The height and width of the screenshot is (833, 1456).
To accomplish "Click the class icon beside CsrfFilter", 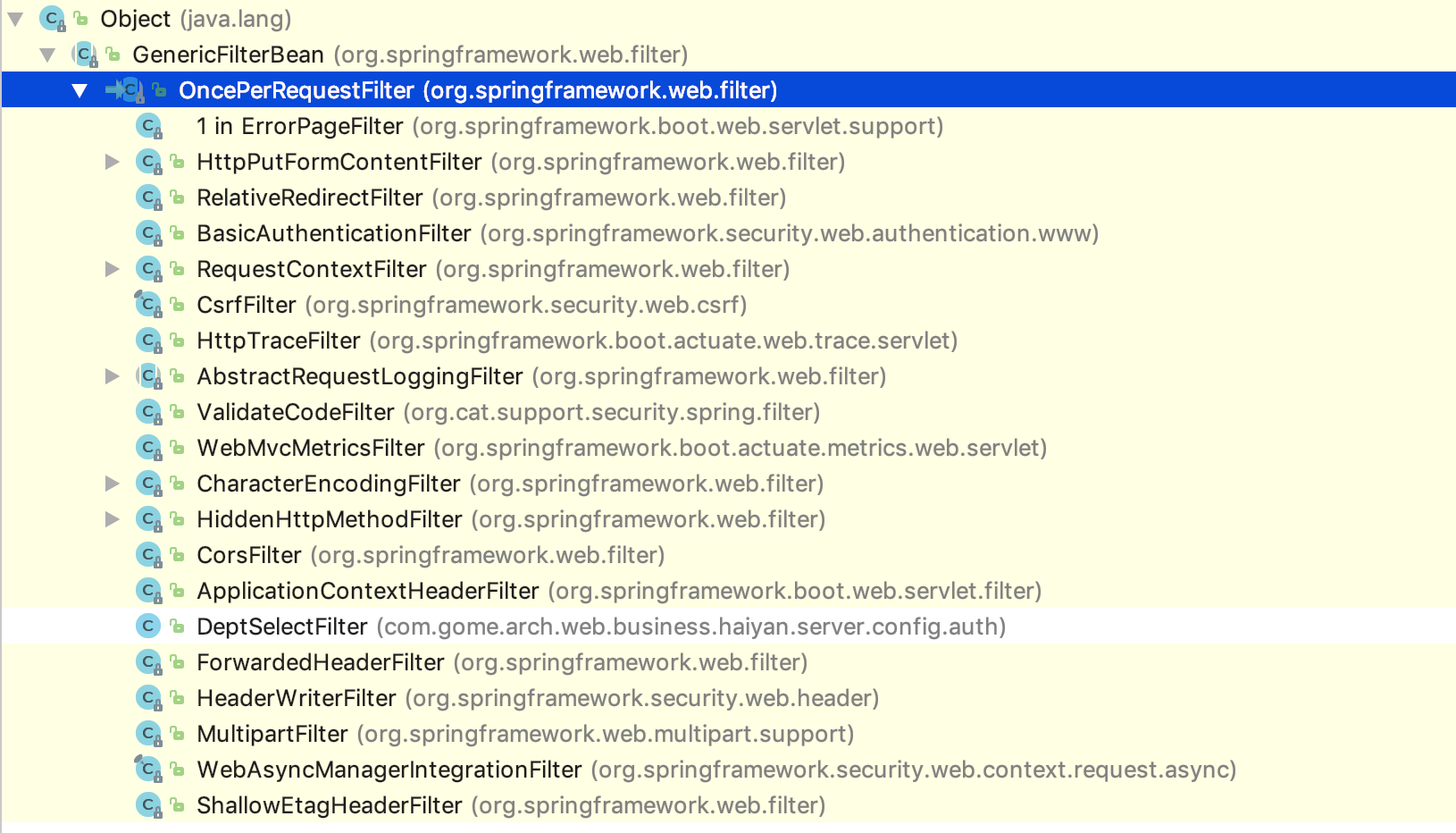I will (148, 304).
